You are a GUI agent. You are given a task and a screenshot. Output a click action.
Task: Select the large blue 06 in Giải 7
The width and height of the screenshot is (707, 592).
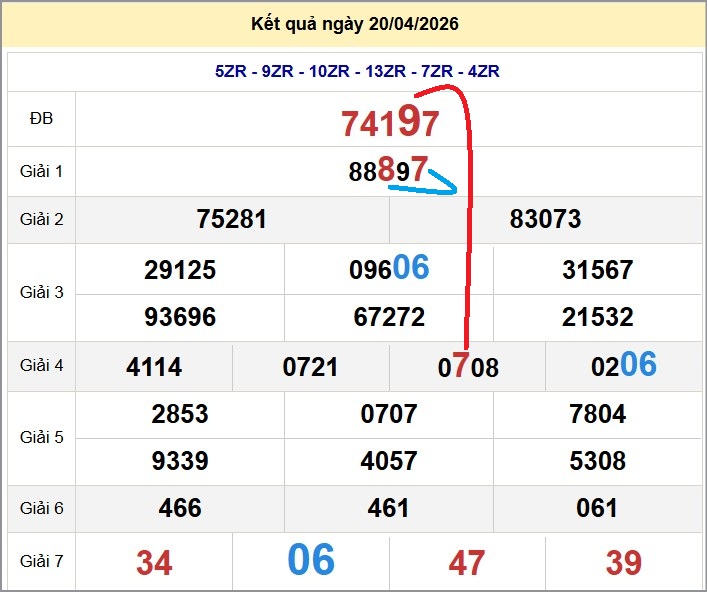[311, 561]
